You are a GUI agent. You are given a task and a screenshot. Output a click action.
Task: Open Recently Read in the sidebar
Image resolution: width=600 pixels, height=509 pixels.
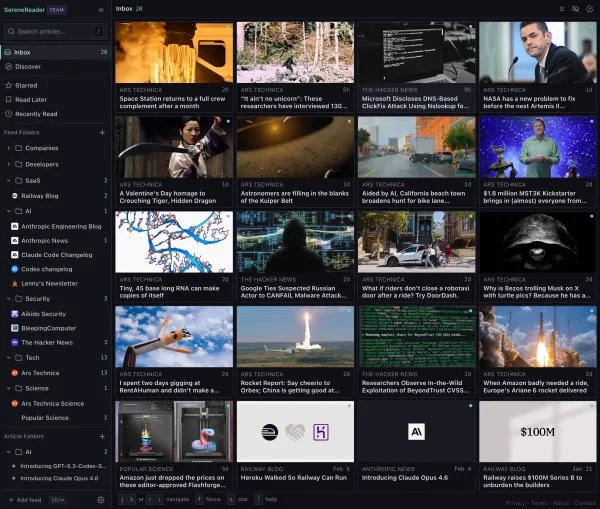(x=35, y=114)
